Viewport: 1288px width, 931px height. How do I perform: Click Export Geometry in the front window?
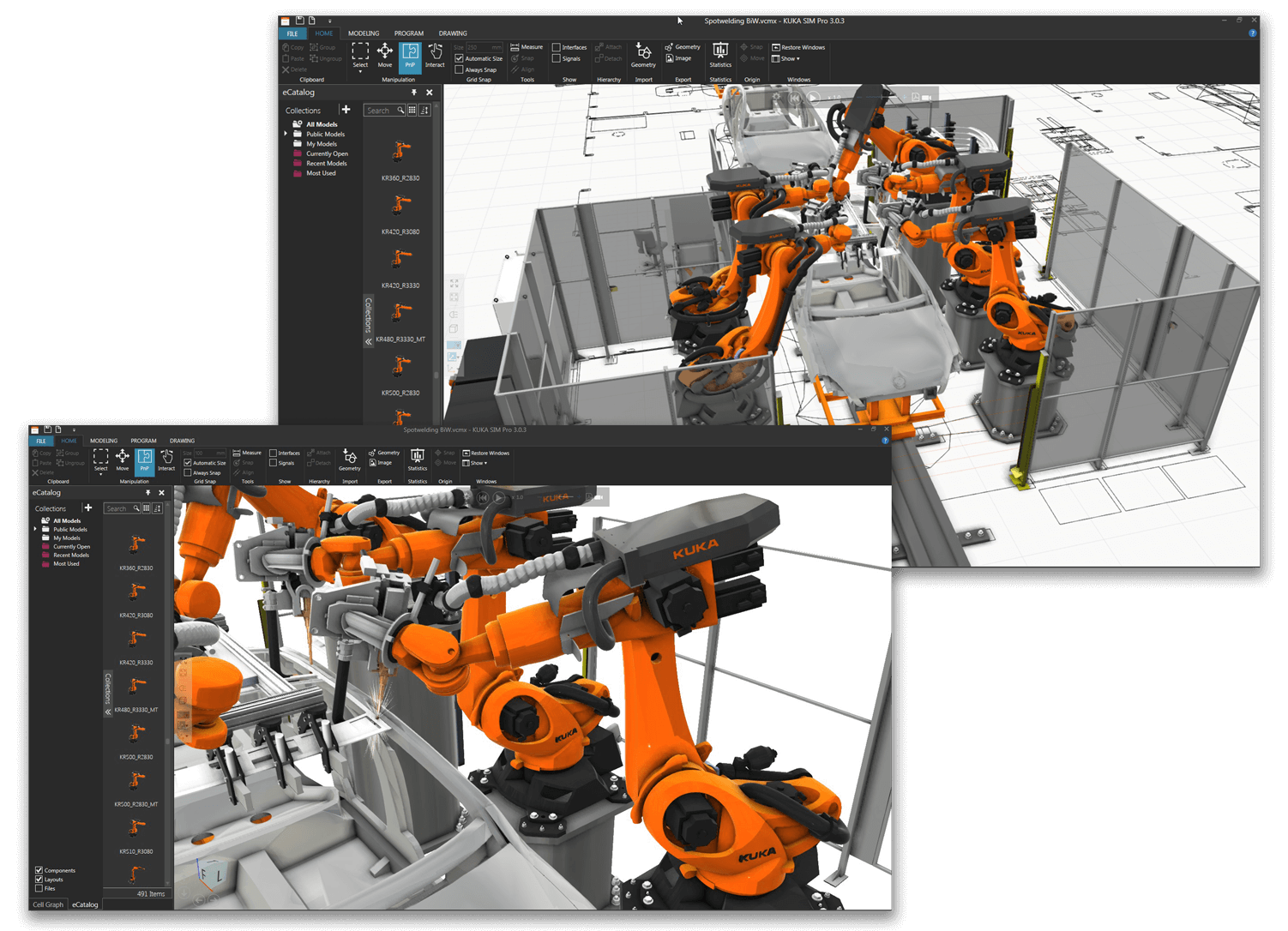(x=384, y=453)
